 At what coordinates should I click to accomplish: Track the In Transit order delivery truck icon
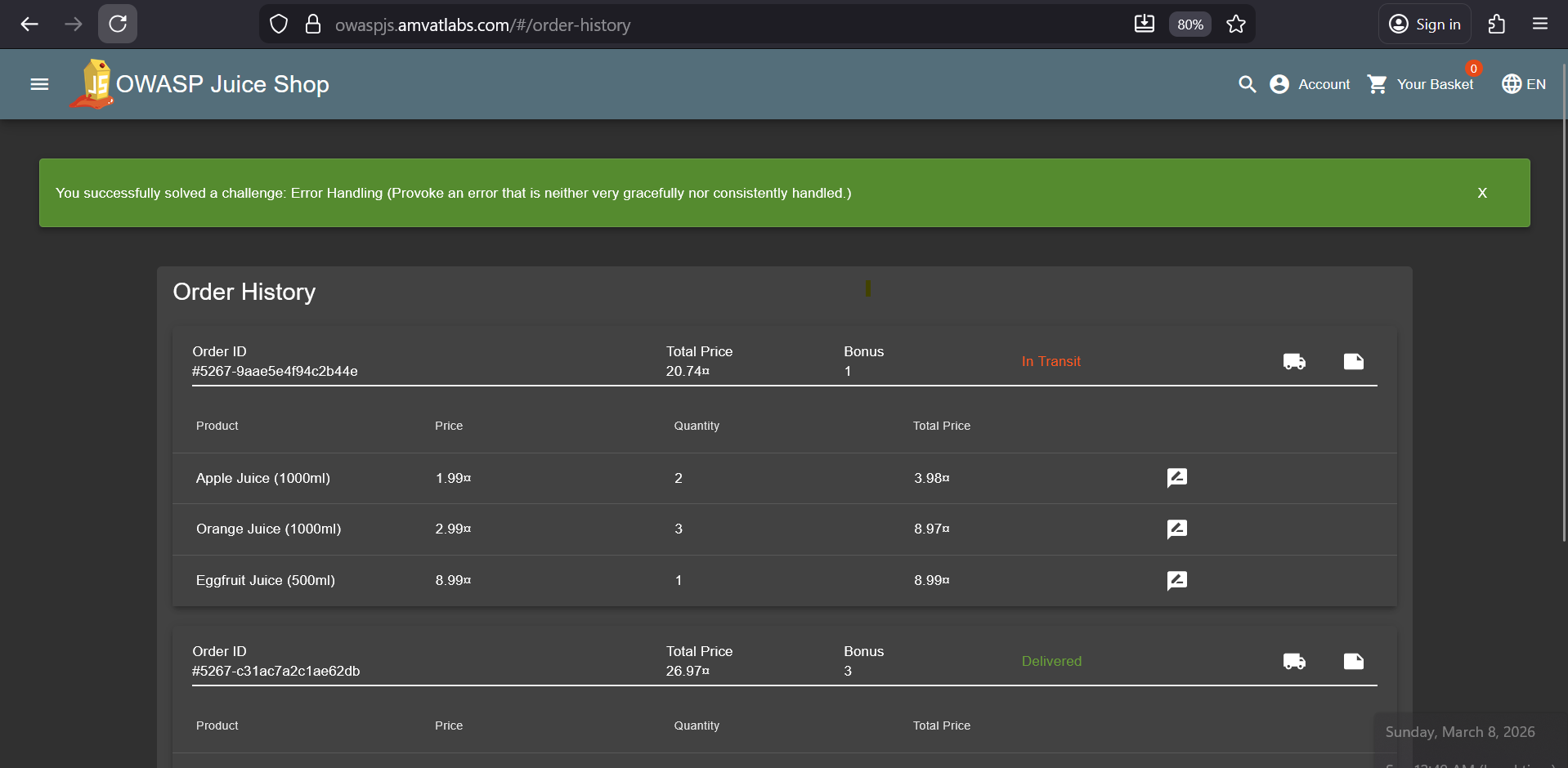click(1294, 361)
